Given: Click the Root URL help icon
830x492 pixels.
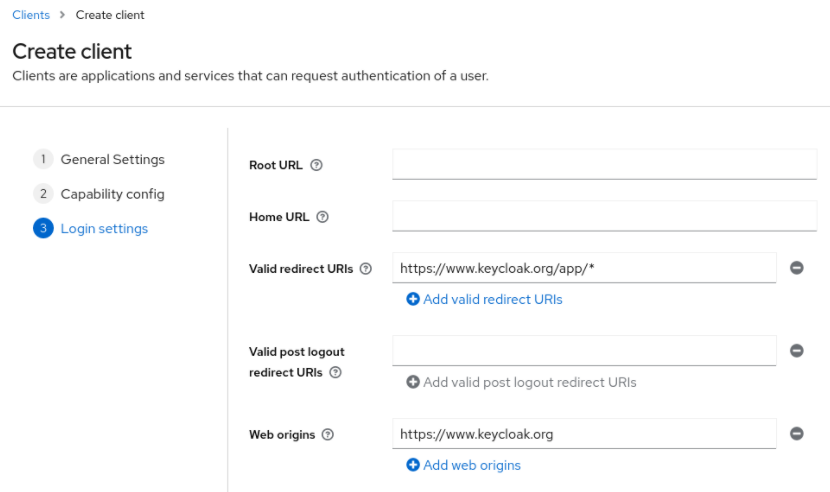Looking at the screenshot, I should 316,165.
